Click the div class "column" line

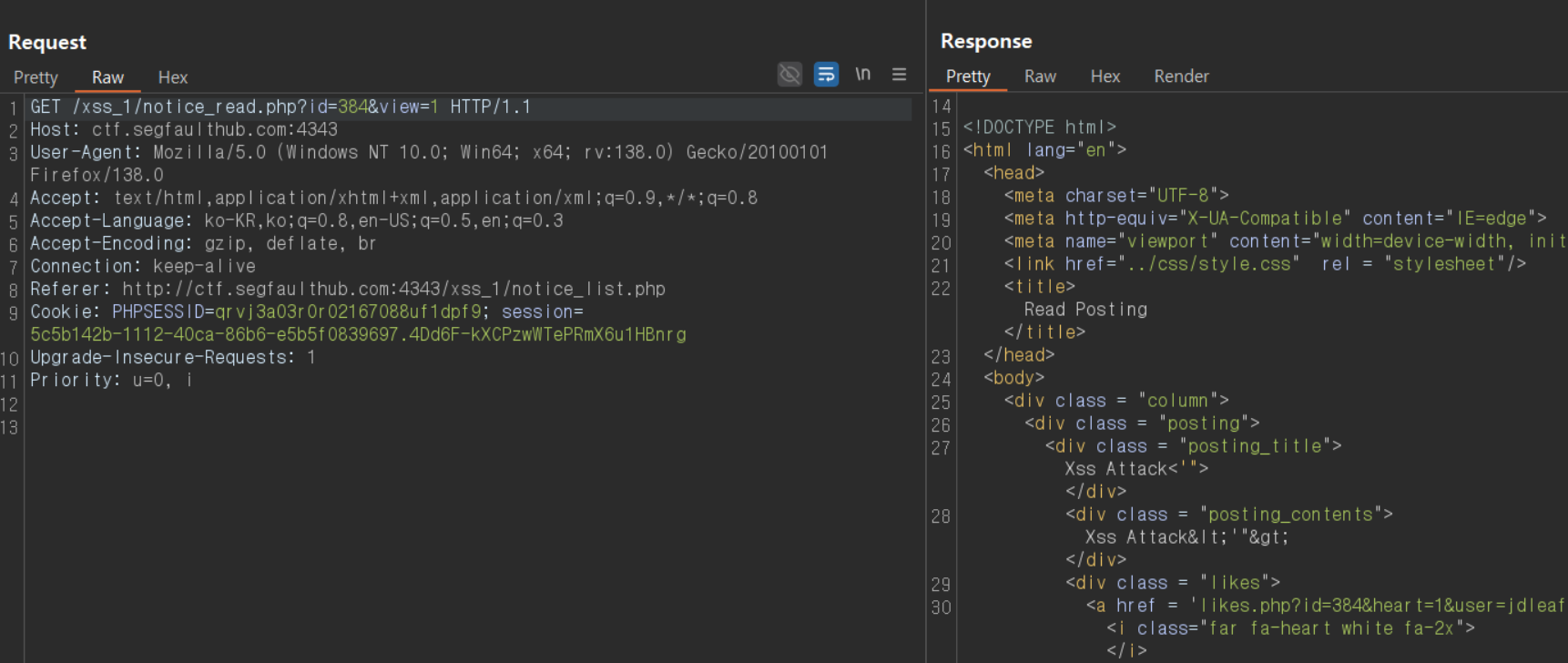[x=1116, y=400]
